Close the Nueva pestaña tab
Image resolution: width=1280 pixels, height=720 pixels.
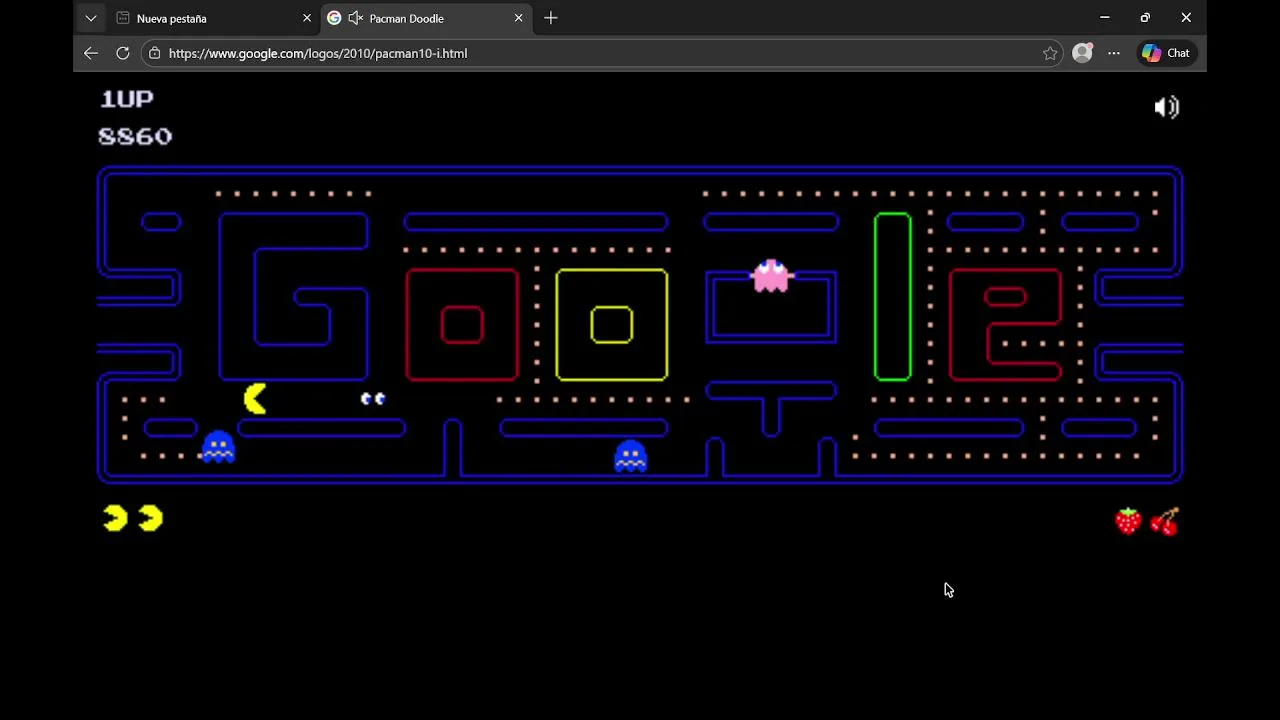coord(307,18)
